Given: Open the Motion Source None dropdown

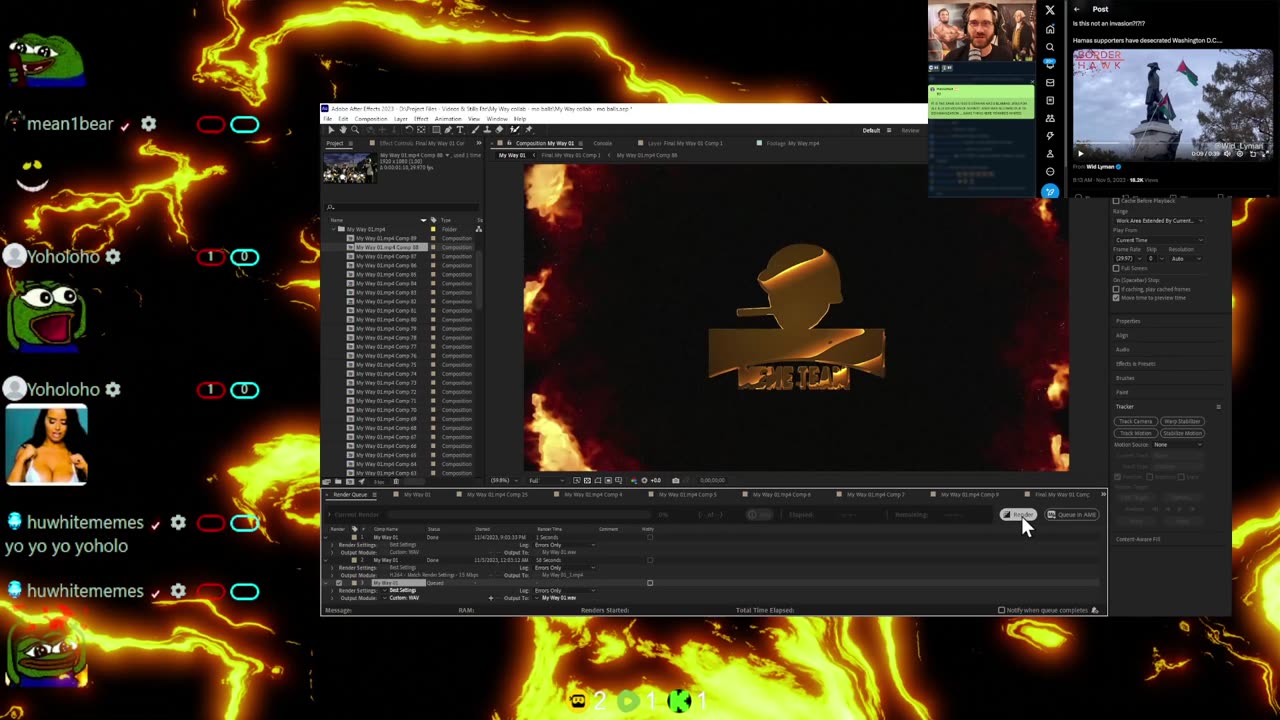Looking at the screenshot, I should click(1176, 444).
